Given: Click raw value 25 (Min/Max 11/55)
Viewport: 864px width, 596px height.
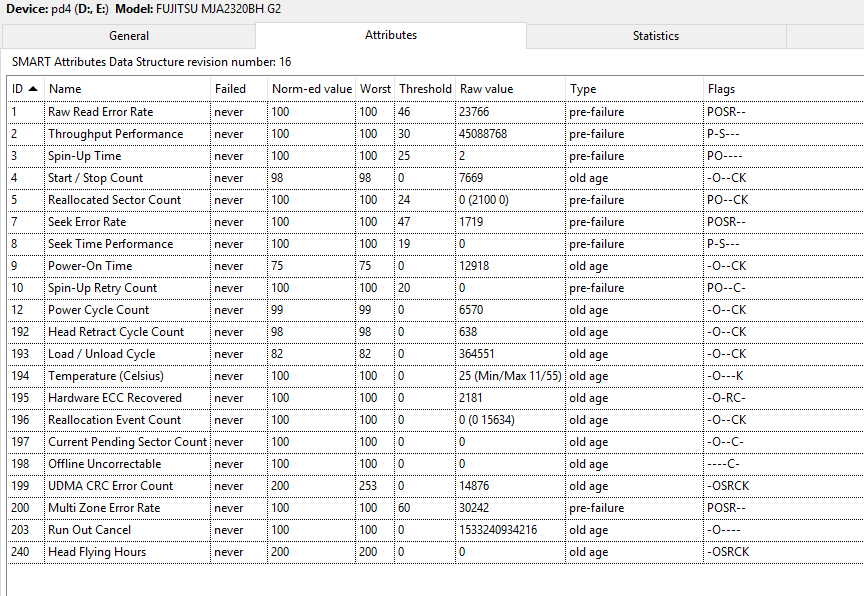Looking at the screenshot, I should (x=510, y=376).
